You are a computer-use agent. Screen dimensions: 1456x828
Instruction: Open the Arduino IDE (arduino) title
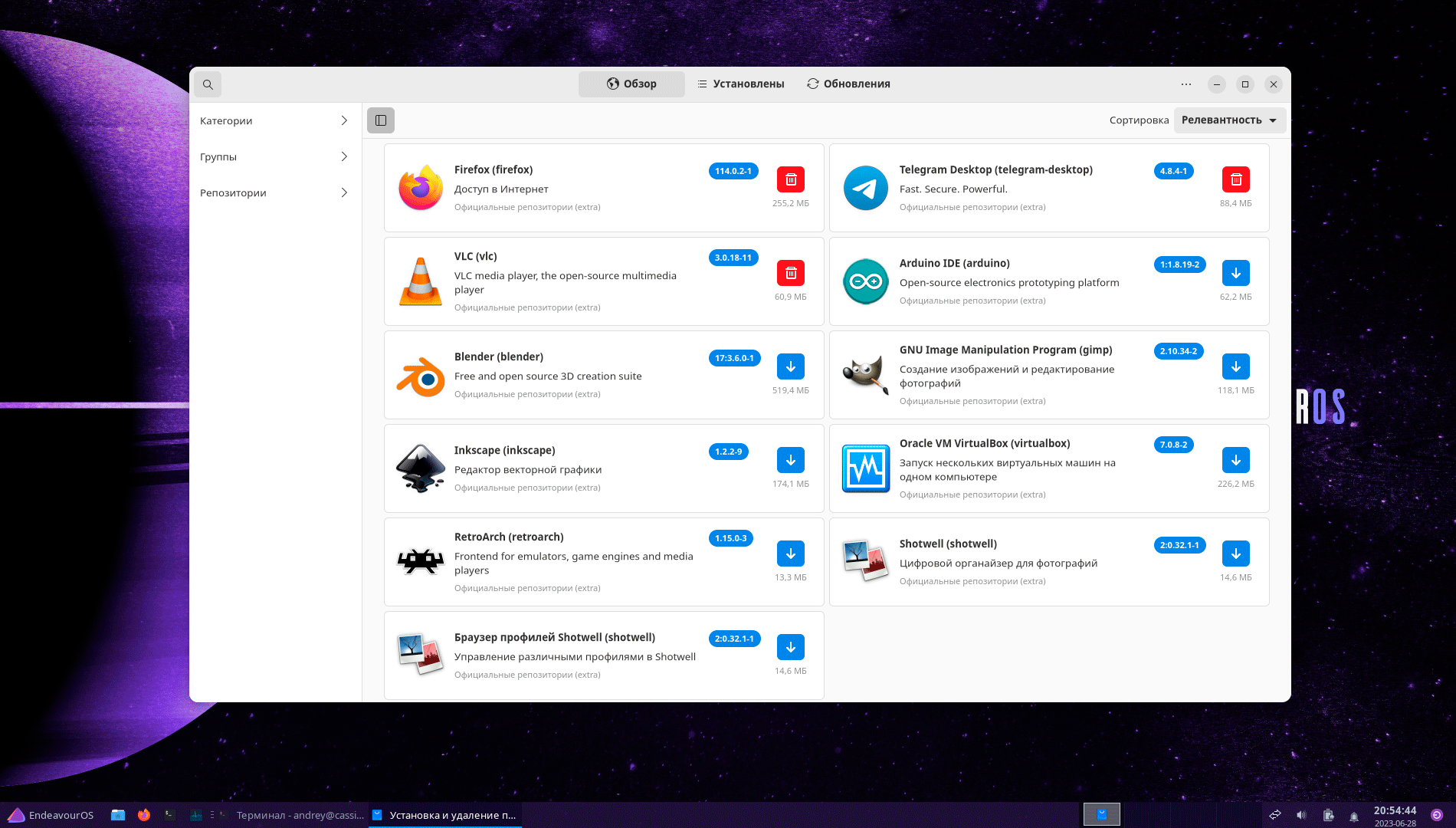955,263
